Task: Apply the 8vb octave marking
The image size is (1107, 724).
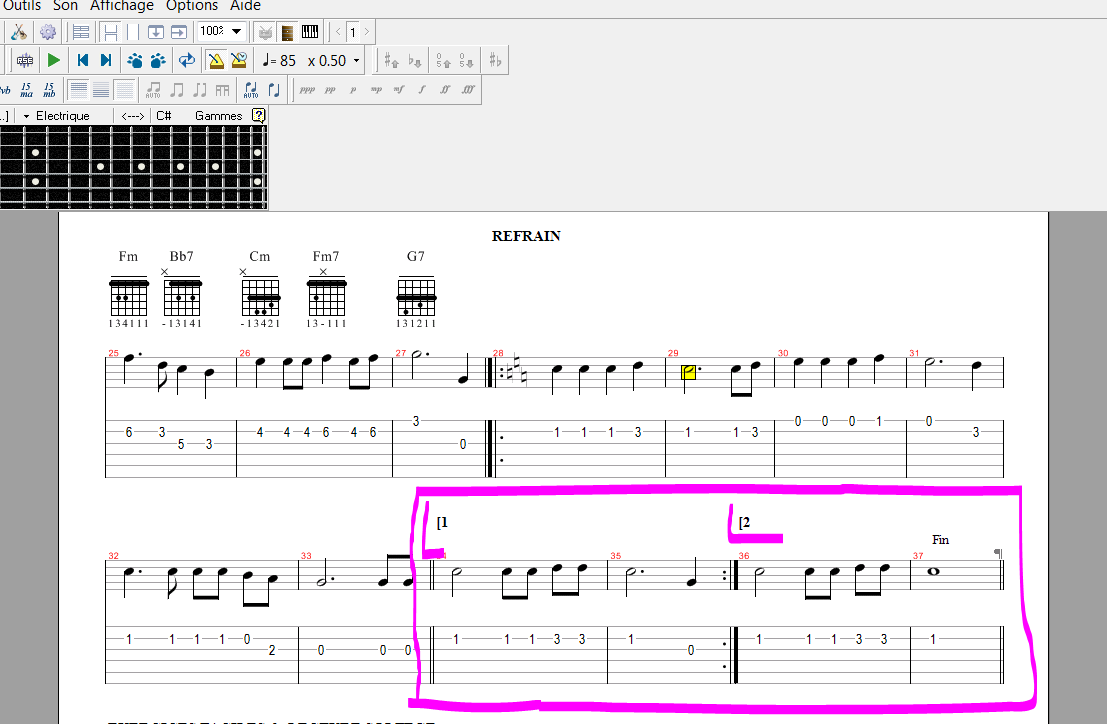Action: click(x=6, y=90)
